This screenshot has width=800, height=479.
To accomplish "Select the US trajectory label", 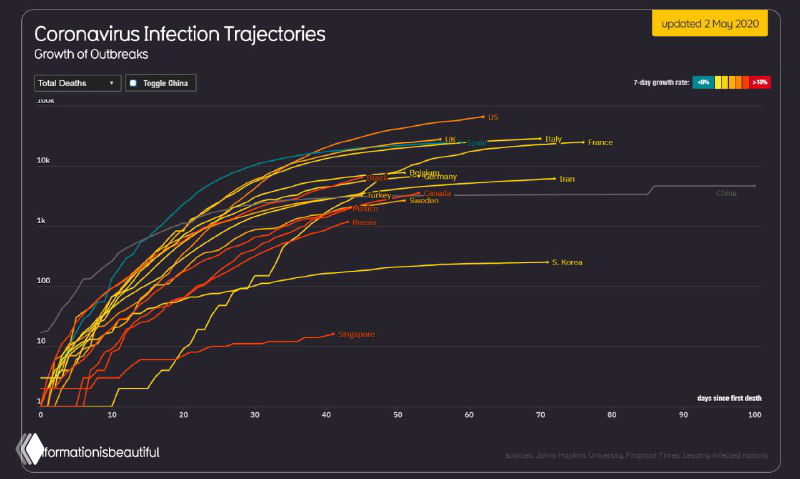I will point(492,117).
